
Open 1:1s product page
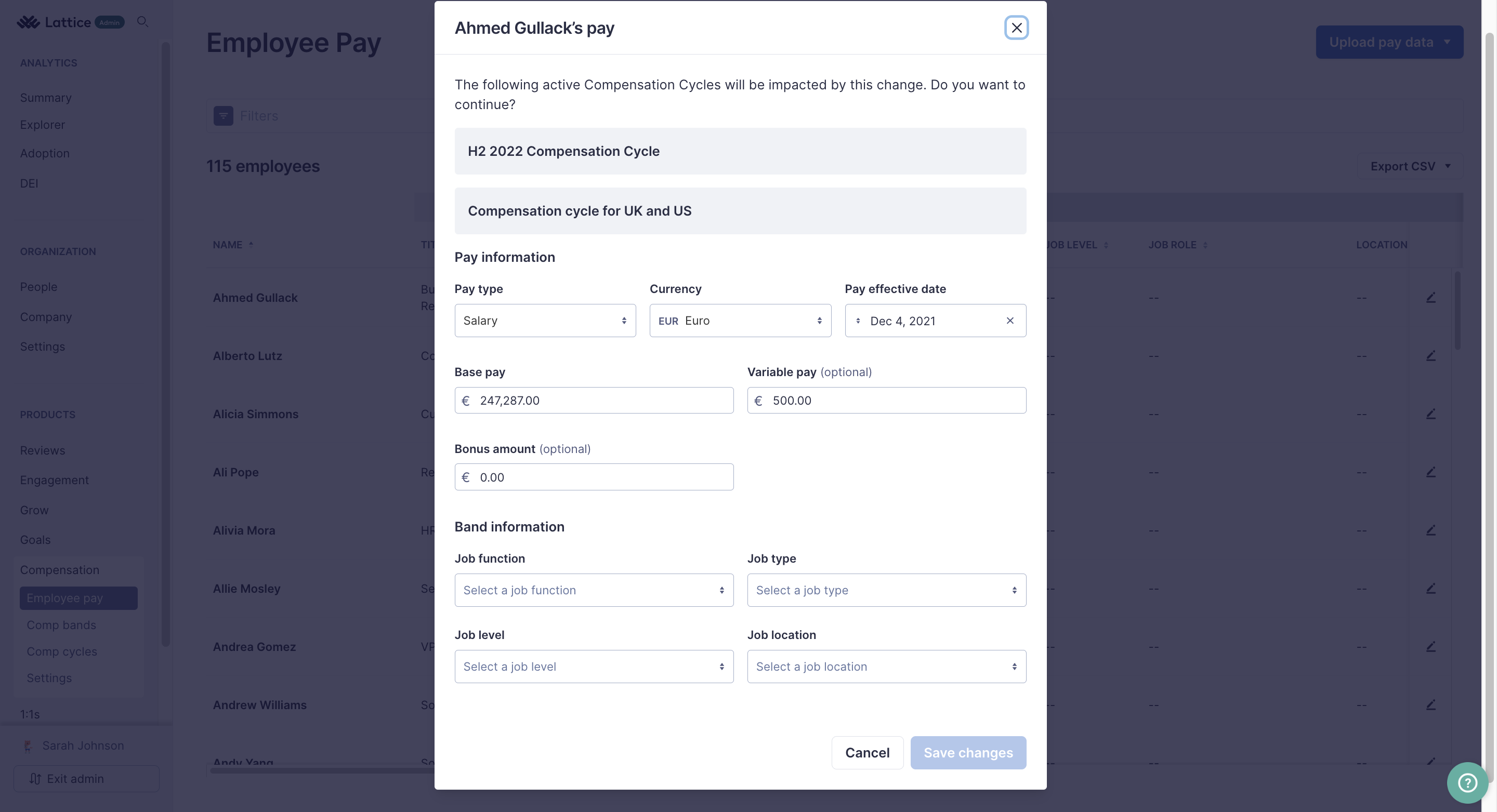tap(30, 714)
